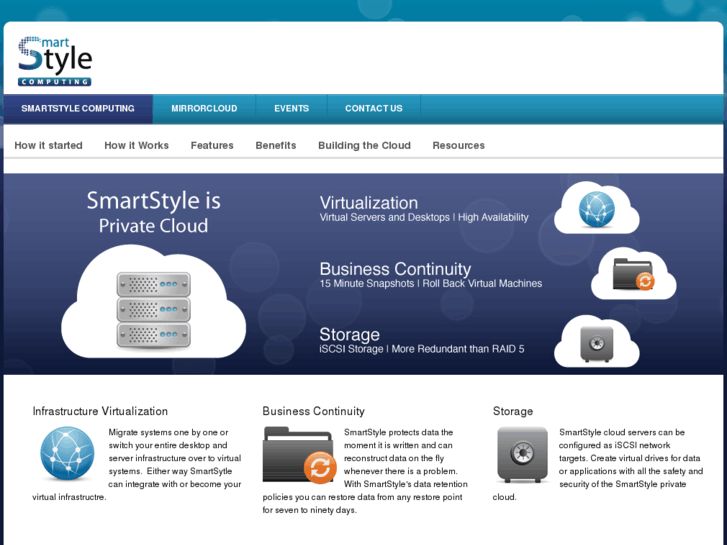The image size is (727, 545).
Task: Open Building the Cloud page
Action: coord(364,145)
